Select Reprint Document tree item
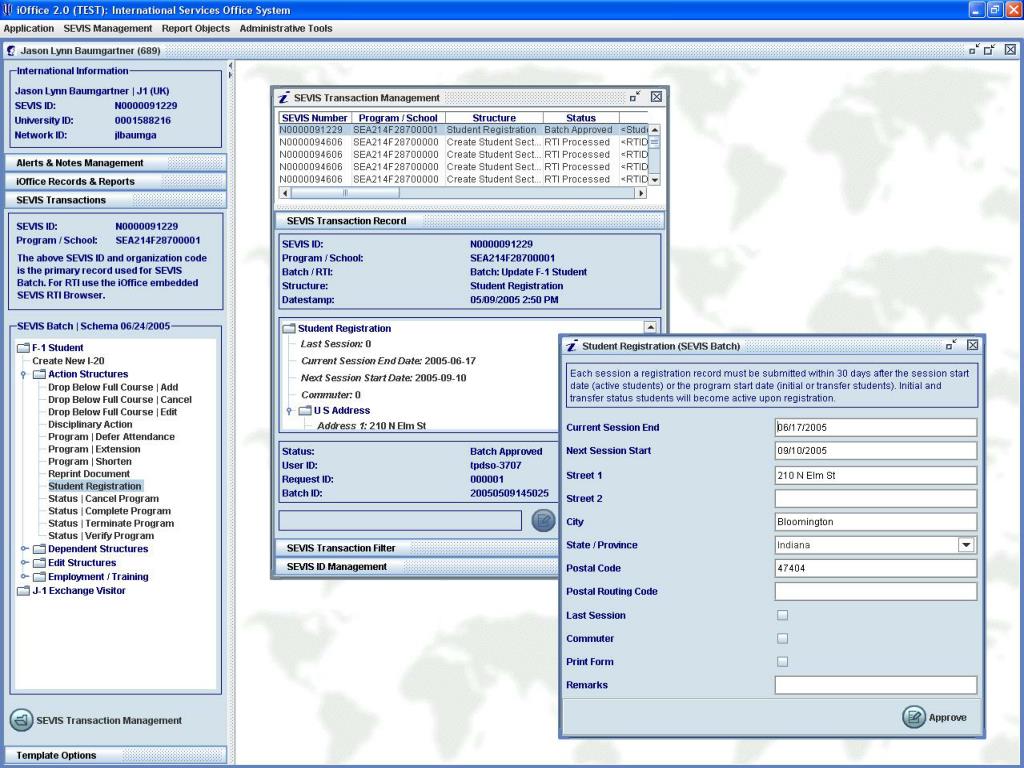This screenshot has width=1024, height=768. [89, 474]
